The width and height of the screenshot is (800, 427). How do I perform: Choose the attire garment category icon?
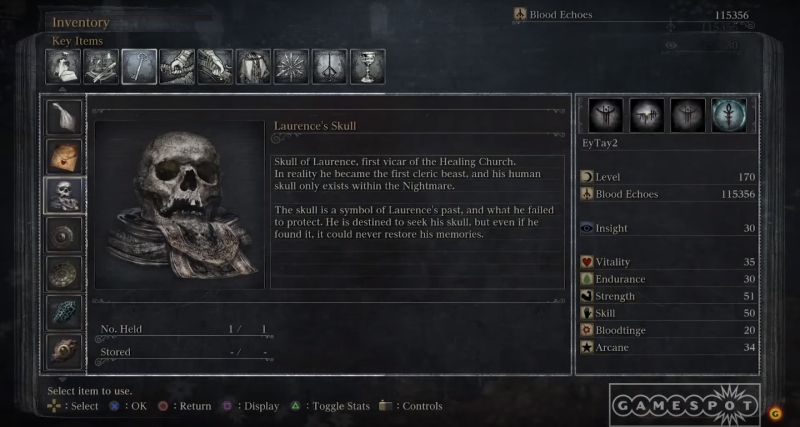(253, 67)
